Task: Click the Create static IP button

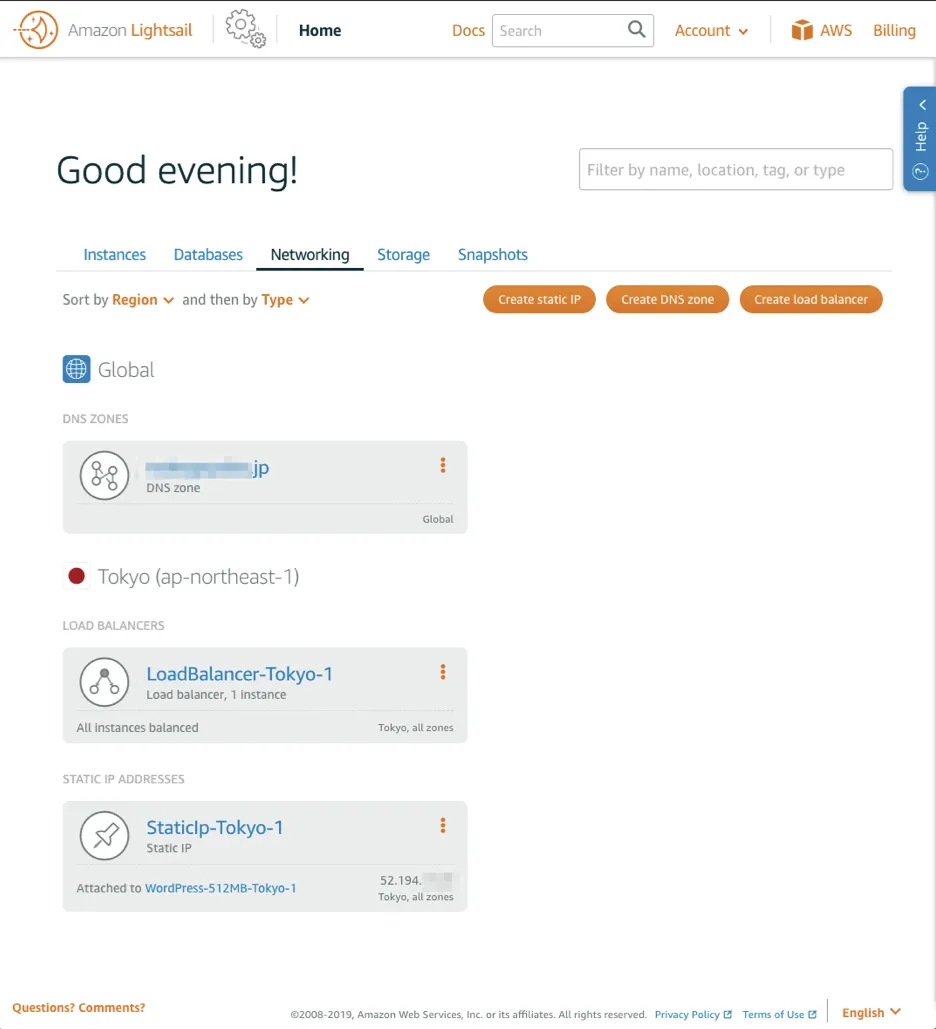Action: point(539,300)
